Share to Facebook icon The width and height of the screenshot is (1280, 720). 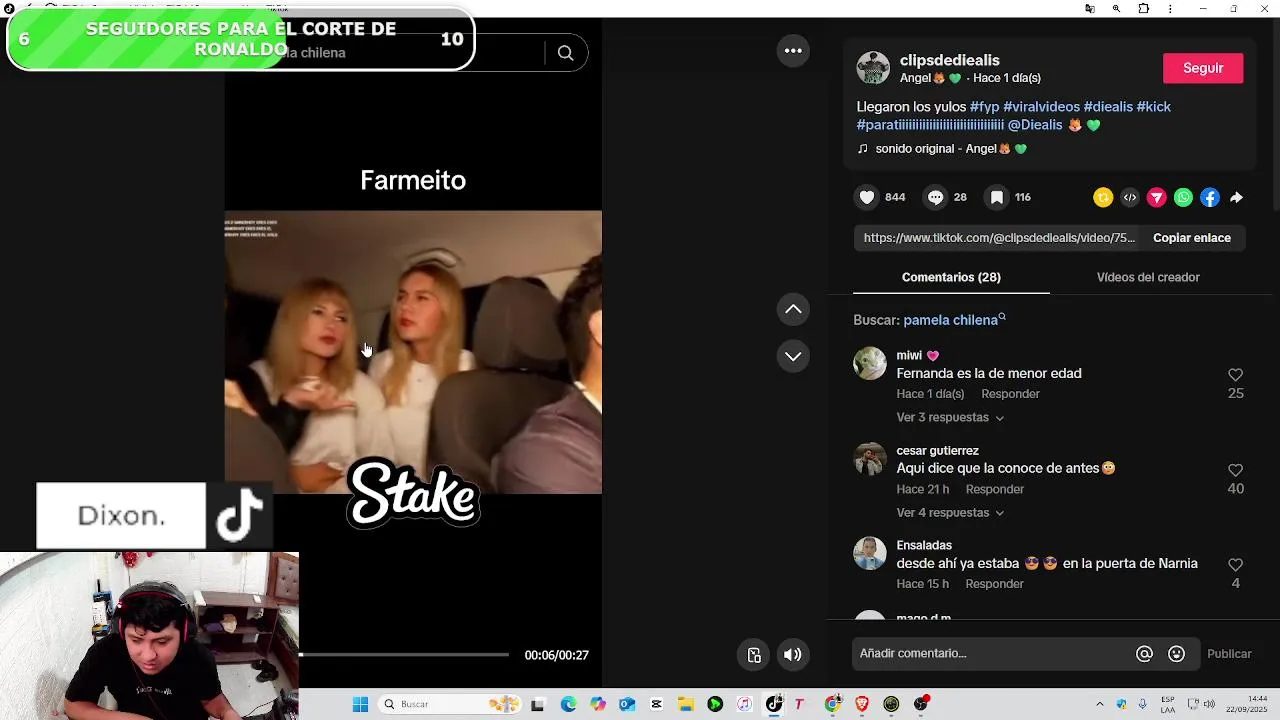1210,197
